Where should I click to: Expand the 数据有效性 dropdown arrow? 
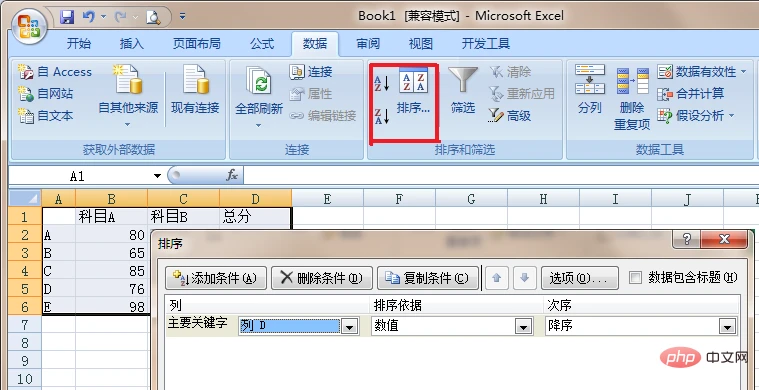[743, 72]
